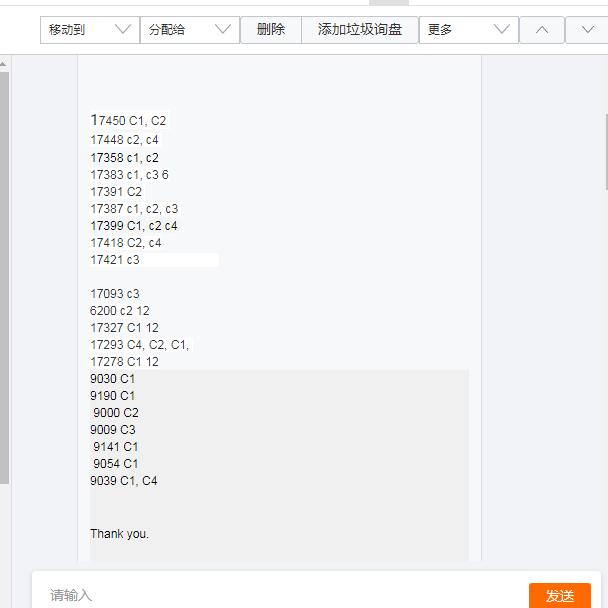
Task: Click the 删除 button
Action: point(271,30)
